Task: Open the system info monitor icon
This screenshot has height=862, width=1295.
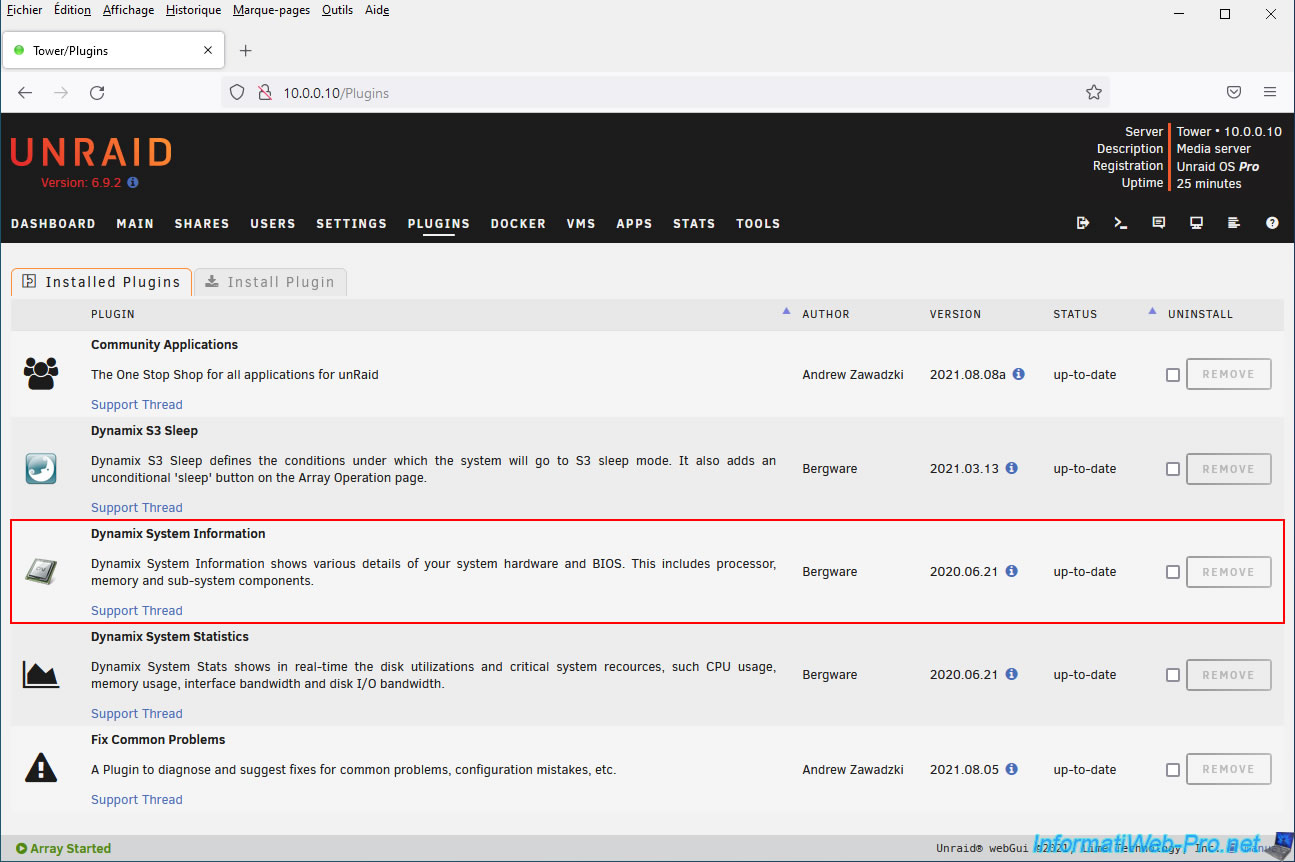Action: 1196,223
